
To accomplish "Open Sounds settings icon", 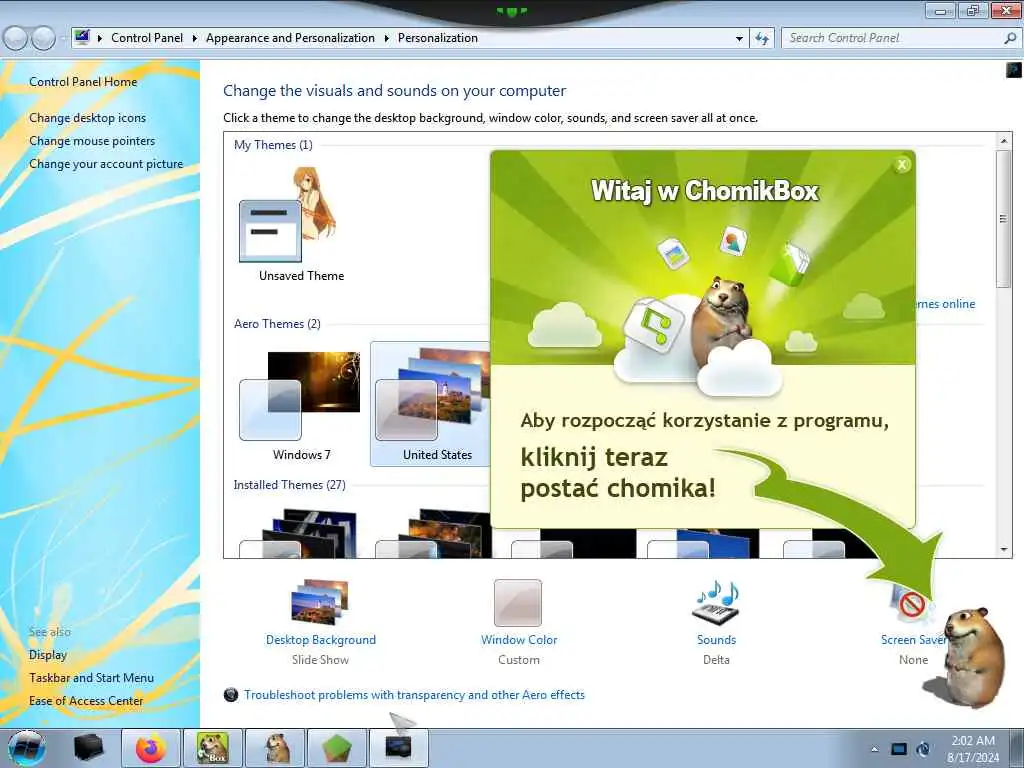I will point(716,602).
